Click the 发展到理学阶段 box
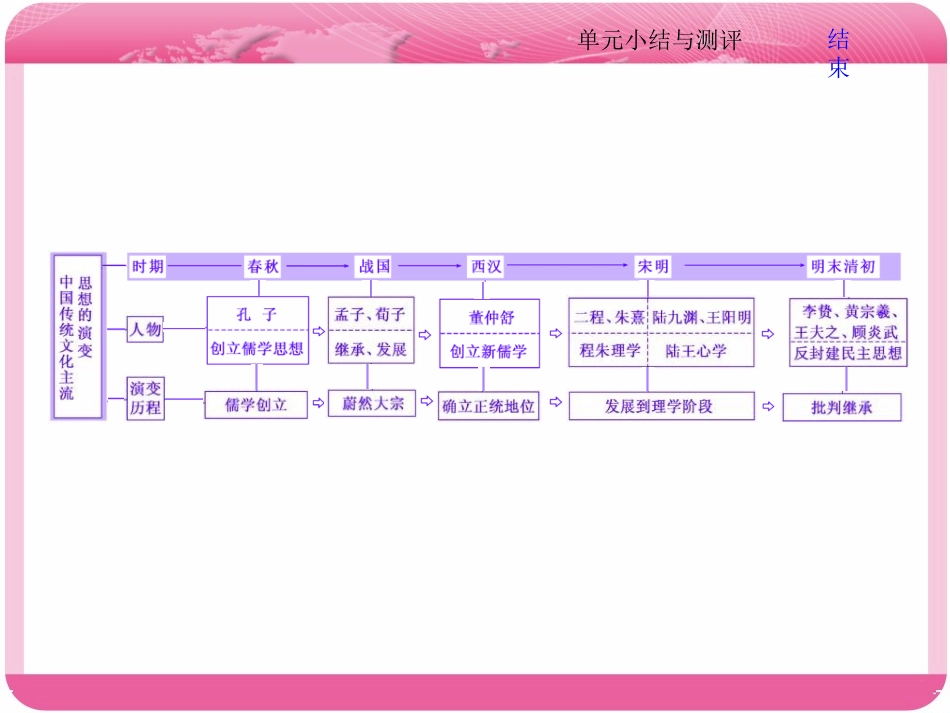950x713 pixels. coord(661,406)
